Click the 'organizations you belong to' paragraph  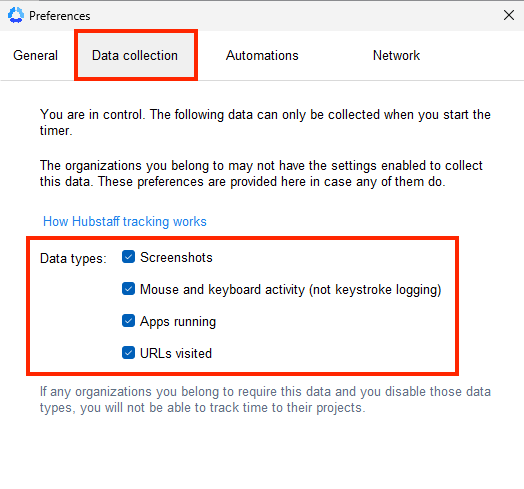point(261,173)
